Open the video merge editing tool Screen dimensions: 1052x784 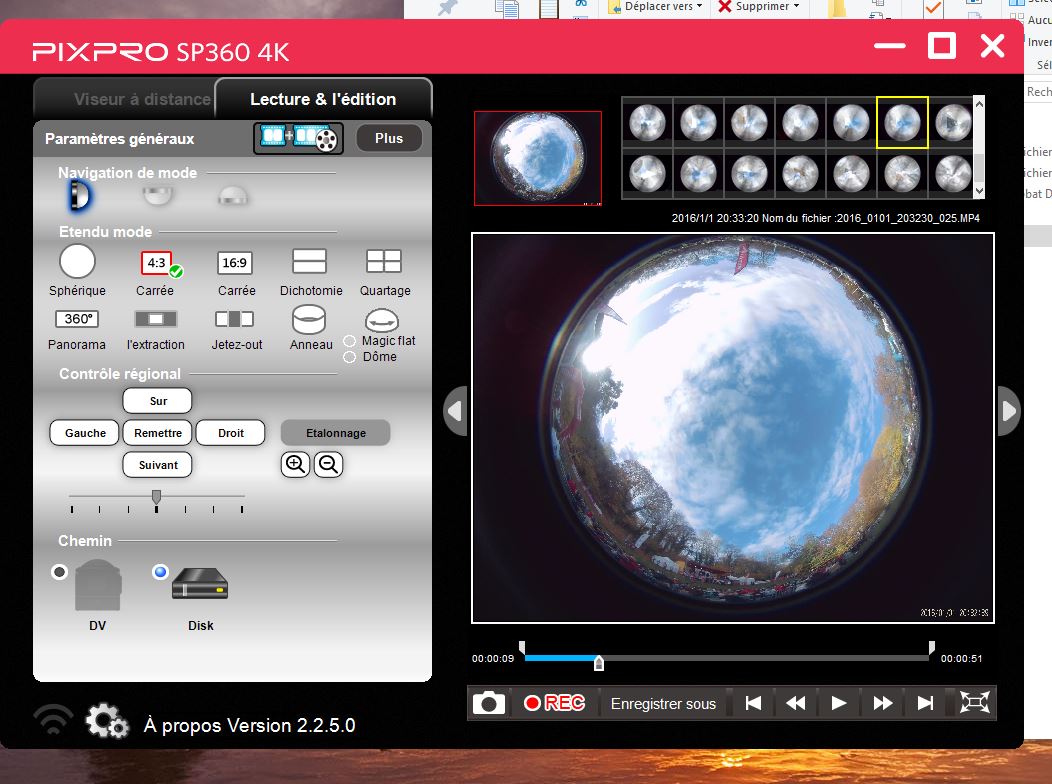point(299,138)
